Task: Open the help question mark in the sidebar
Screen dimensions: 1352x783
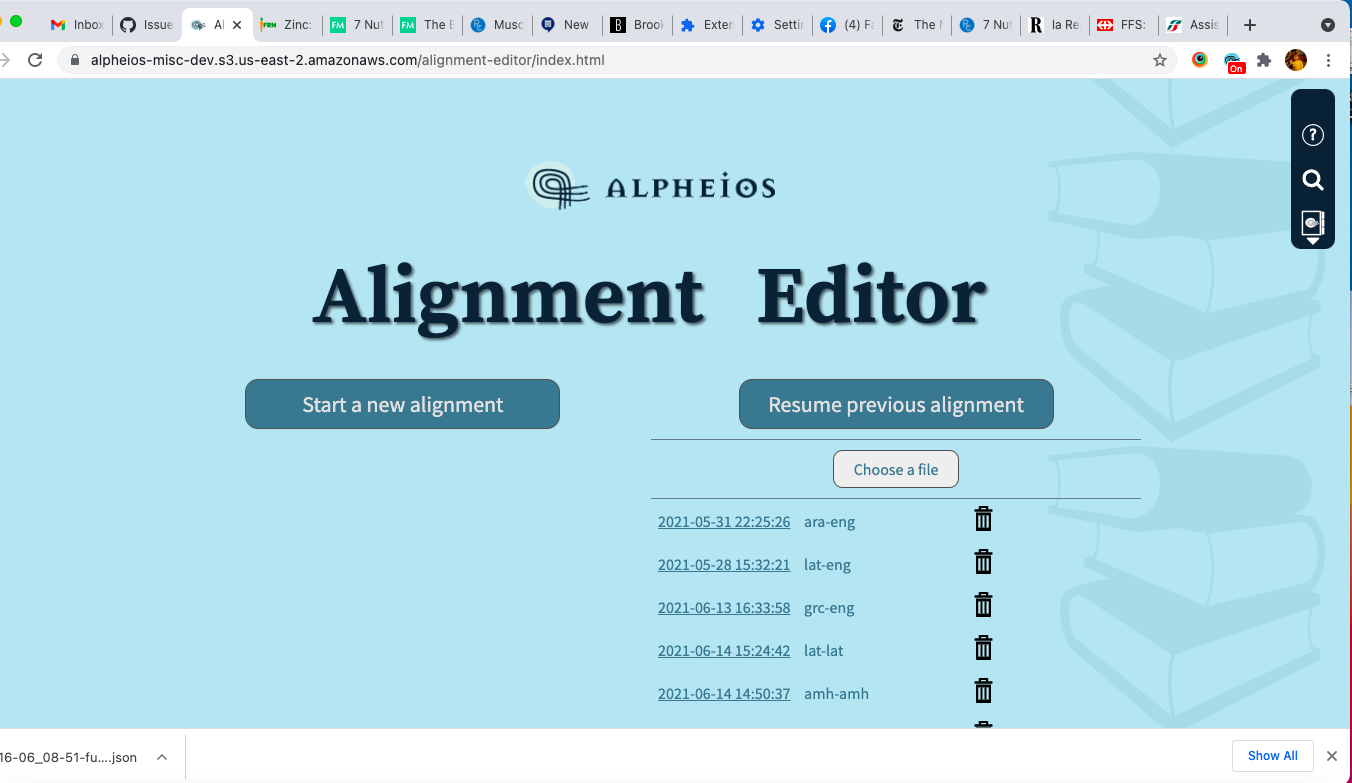Action: 1312,134
